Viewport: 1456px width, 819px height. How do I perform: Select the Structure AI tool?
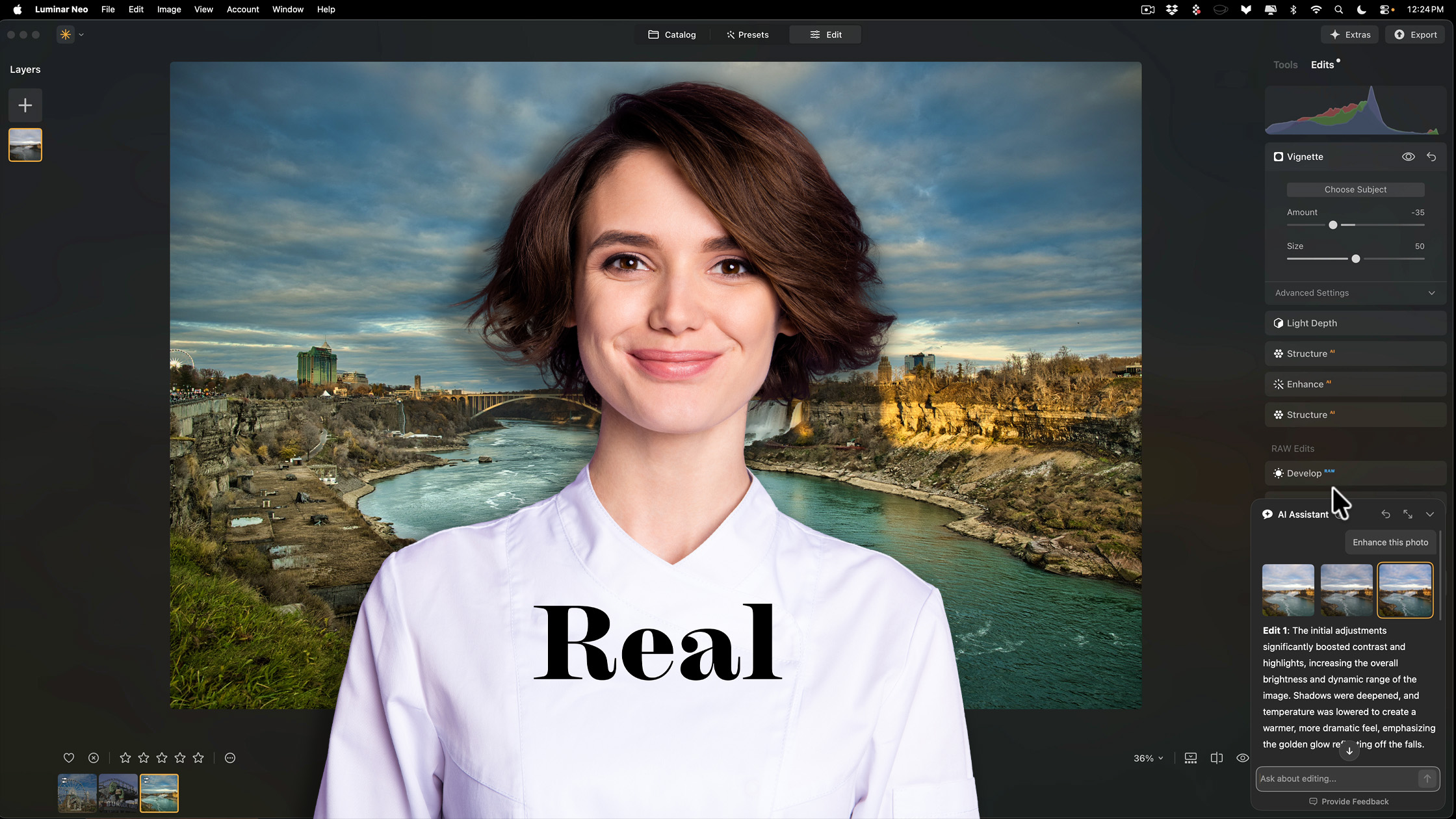pyautogui.click(x=1355, y=353)
